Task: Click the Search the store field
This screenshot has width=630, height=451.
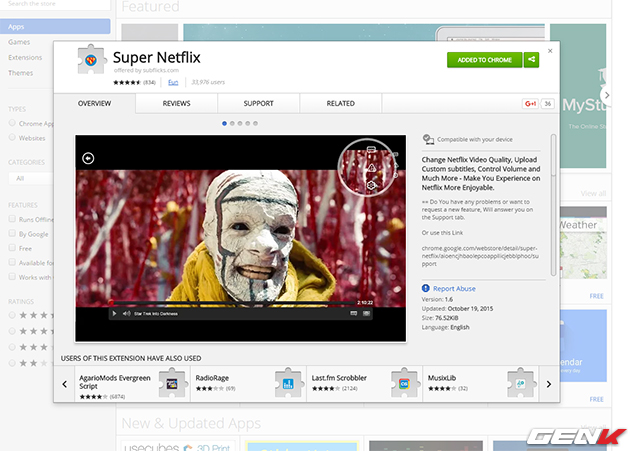Action: coord(55,4)
